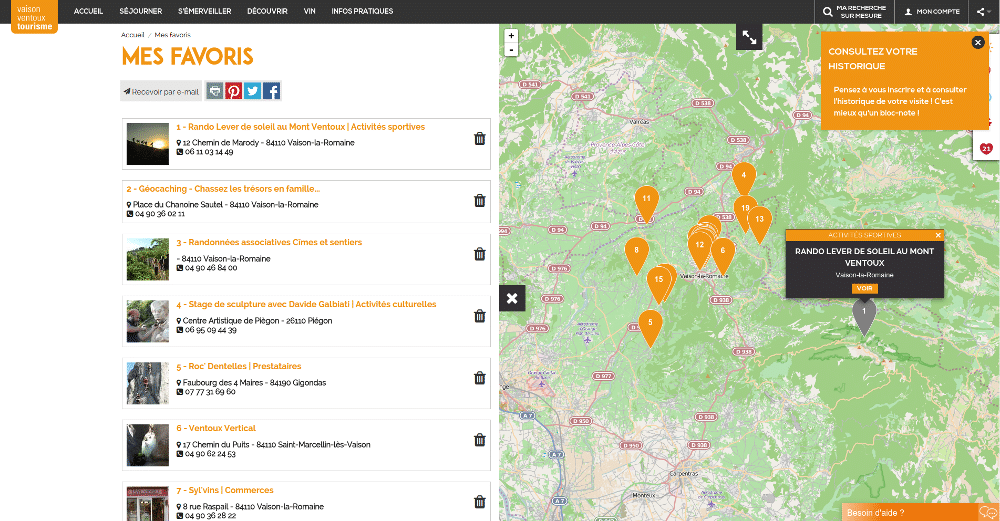Open Randonnées associatives Cimes et sentiers link

269,242
